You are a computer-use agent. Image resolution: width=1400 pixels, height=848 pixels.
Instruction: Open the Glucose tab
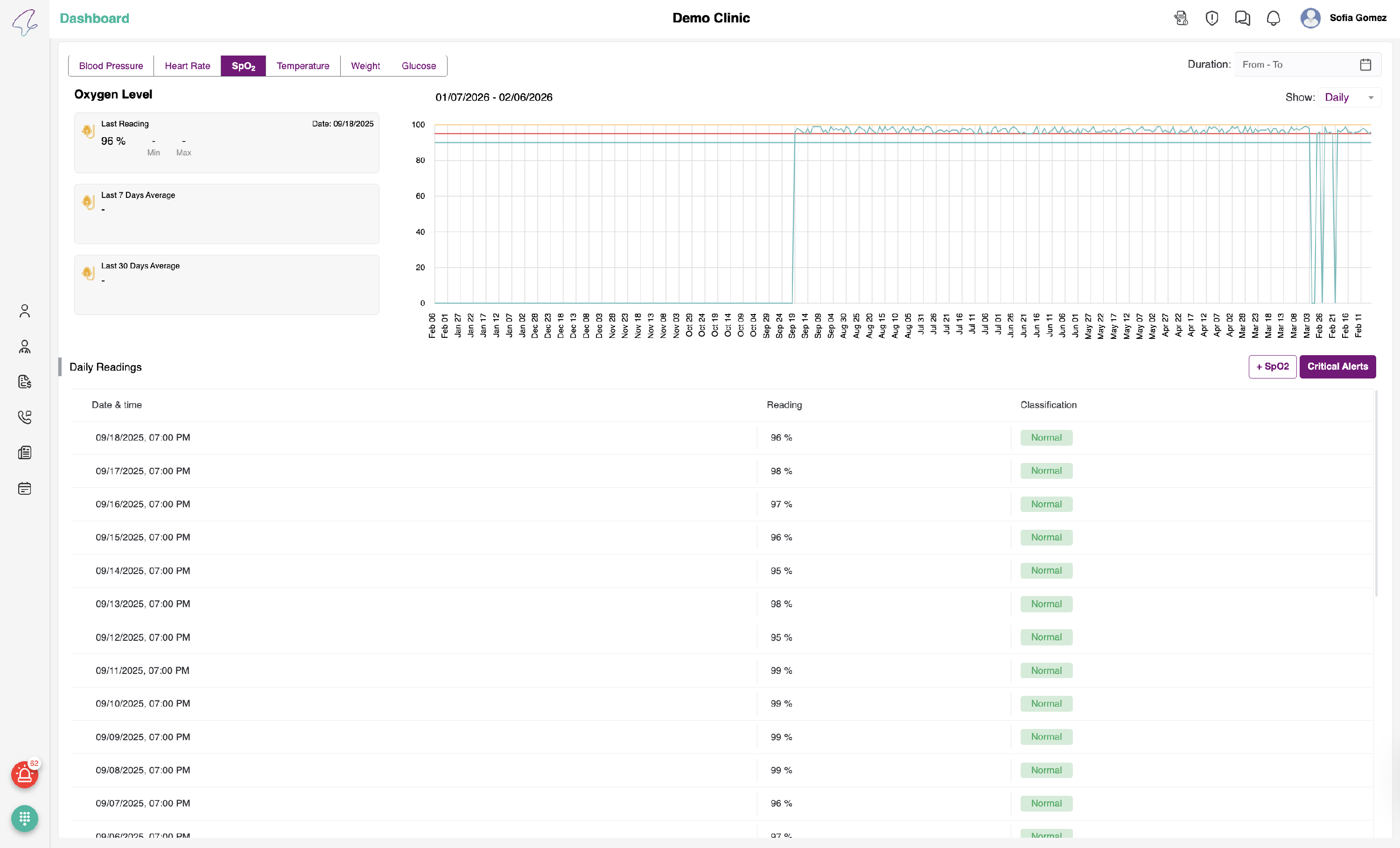click(418, 66)
